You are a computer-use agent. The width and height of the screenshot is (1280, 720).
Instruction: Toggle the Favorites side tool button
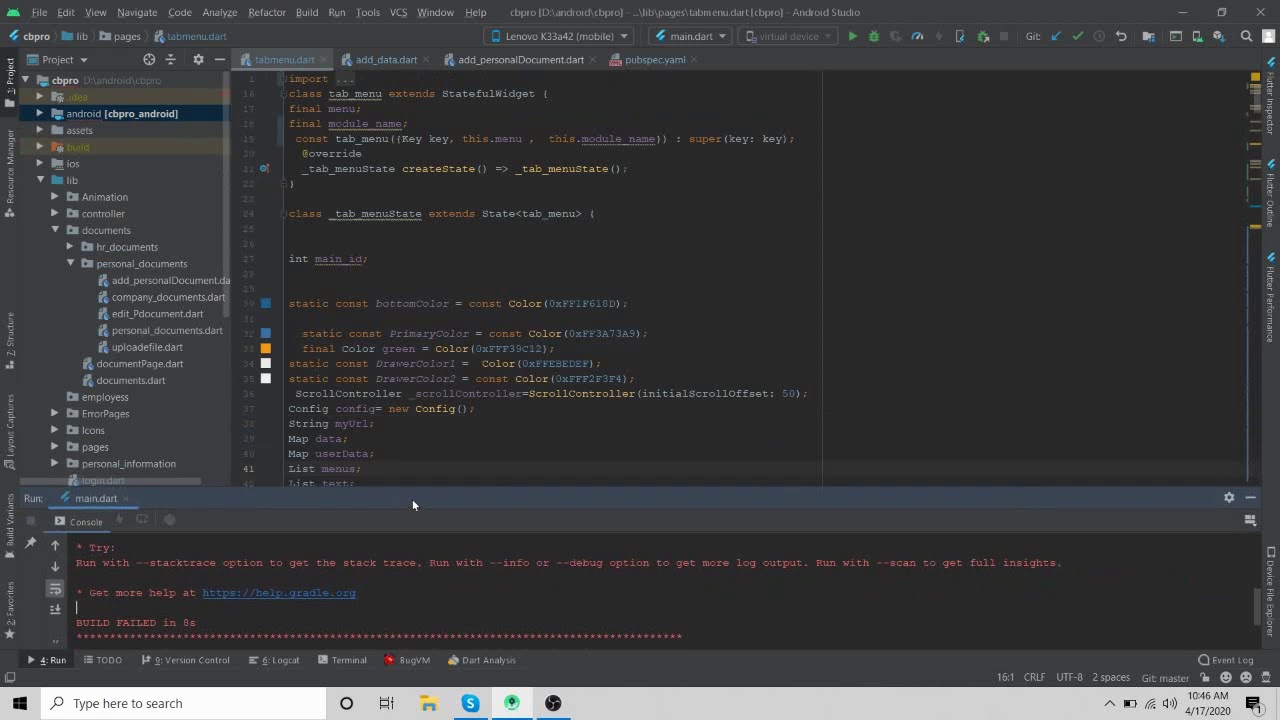10,612
